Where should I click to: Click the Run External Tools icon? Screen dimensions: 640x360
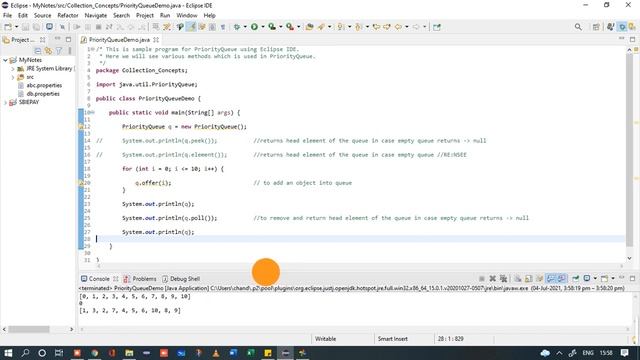click(x=290, y=27)
